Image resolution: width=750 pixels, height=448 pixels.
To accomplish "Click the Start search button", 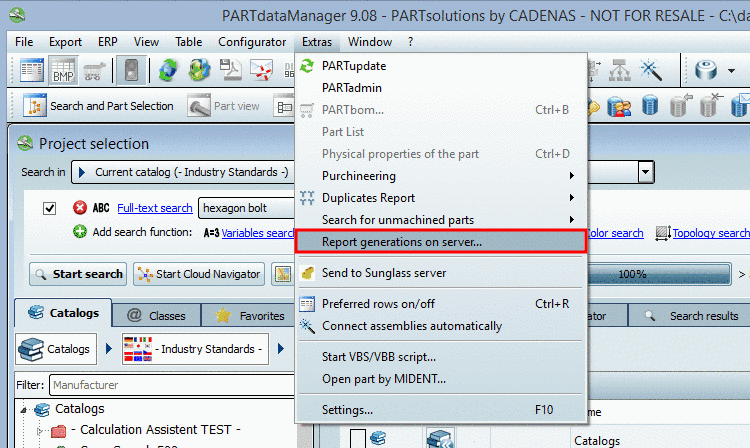I will pyautogui.click(x=78, y=274).
